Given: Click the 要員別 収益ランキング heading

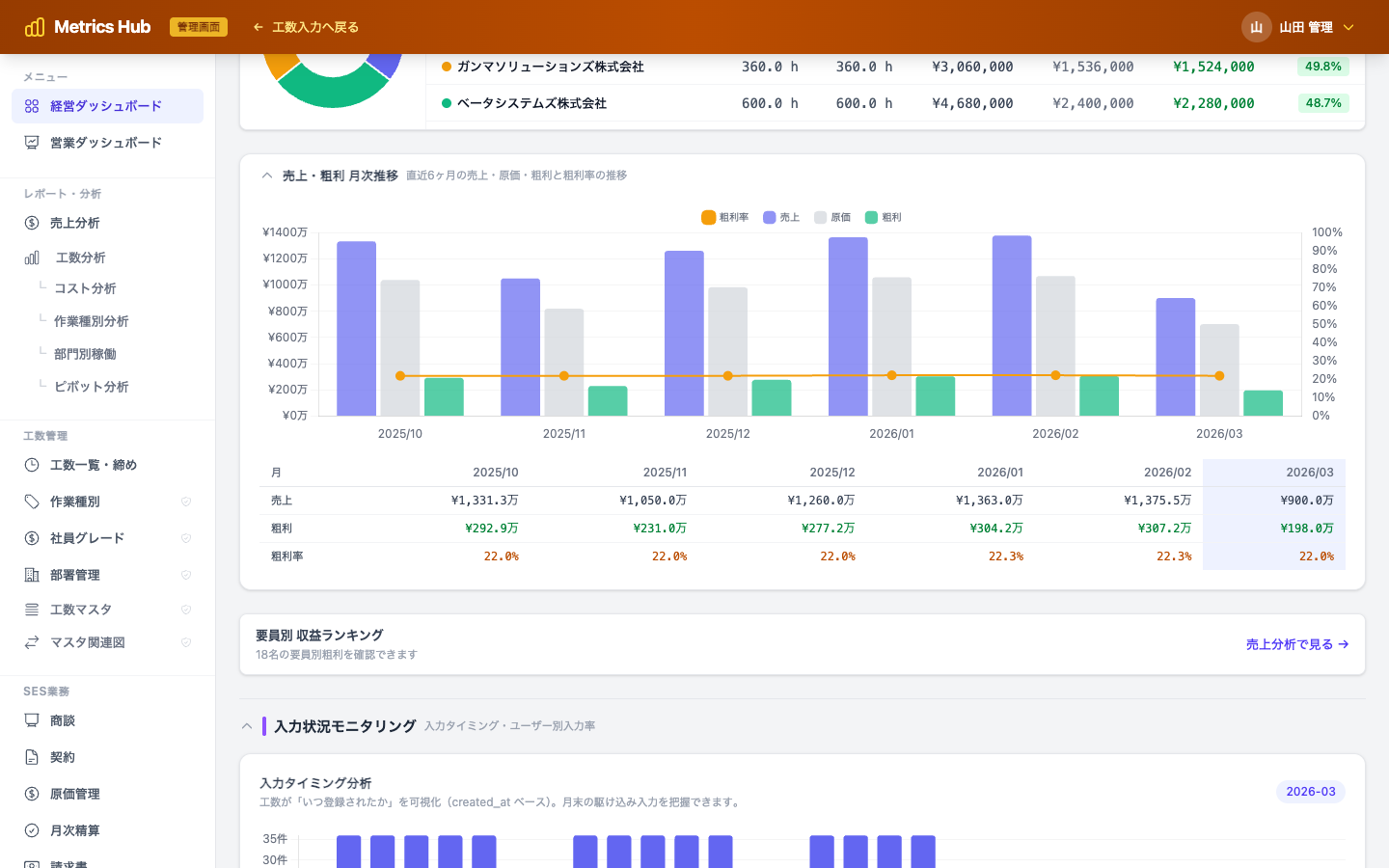Looking at the screenshot, I should coord(319,636).
